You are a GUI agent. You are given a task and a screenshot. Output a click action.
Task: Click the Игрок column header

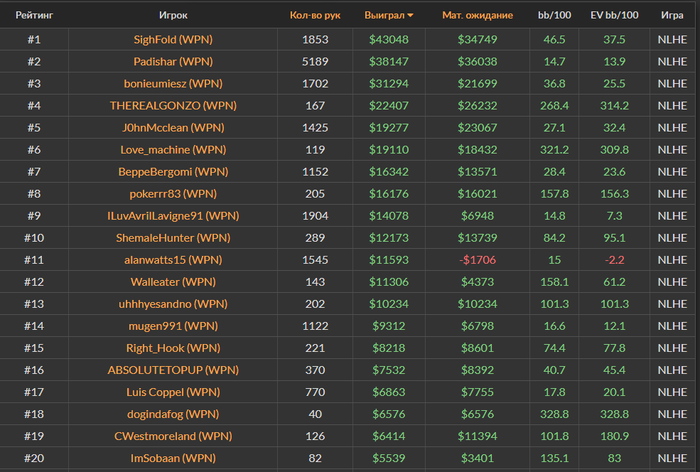pyautogui.click(x=173, y=15)
